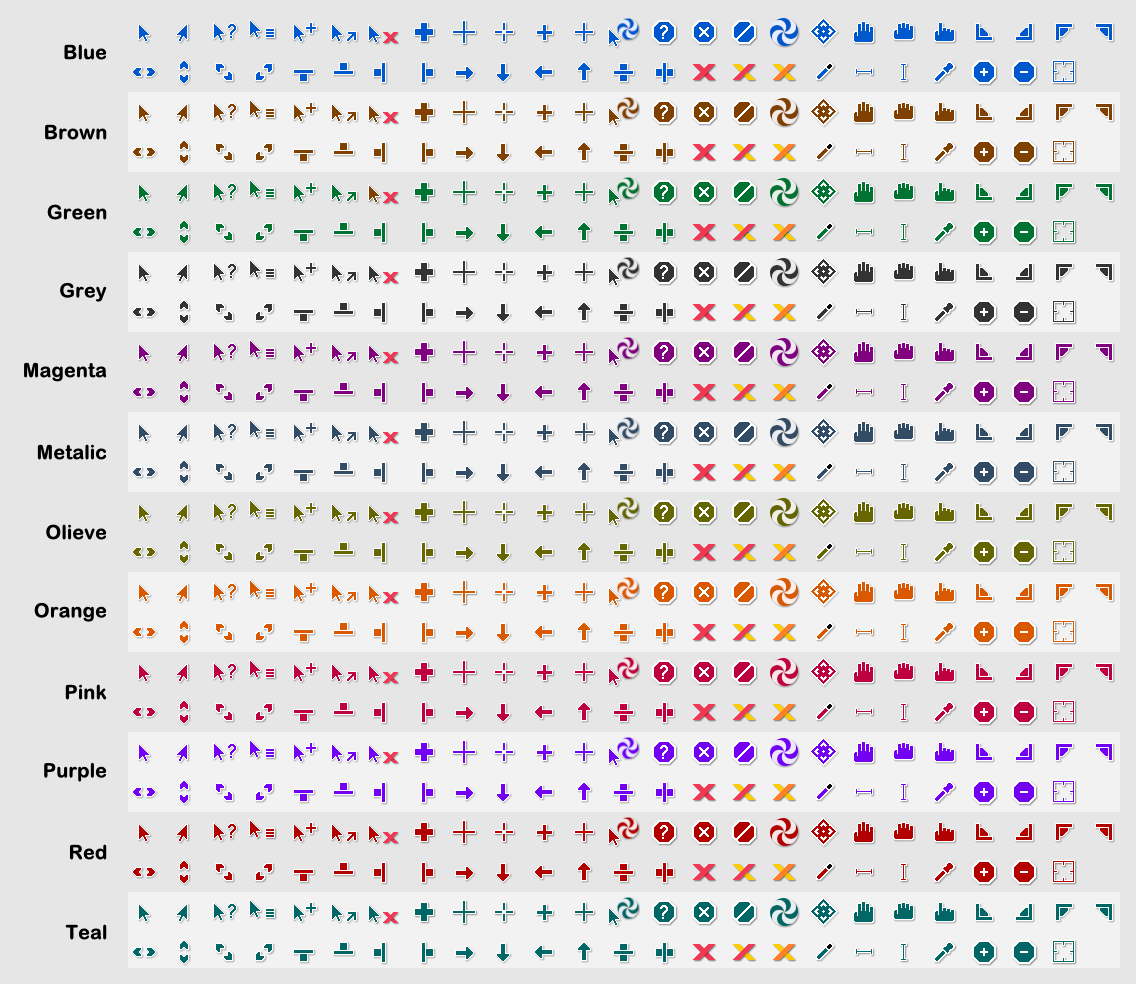Pick the purple forbidden slash circle
The image size is (1136, 984).
[744, 752]
